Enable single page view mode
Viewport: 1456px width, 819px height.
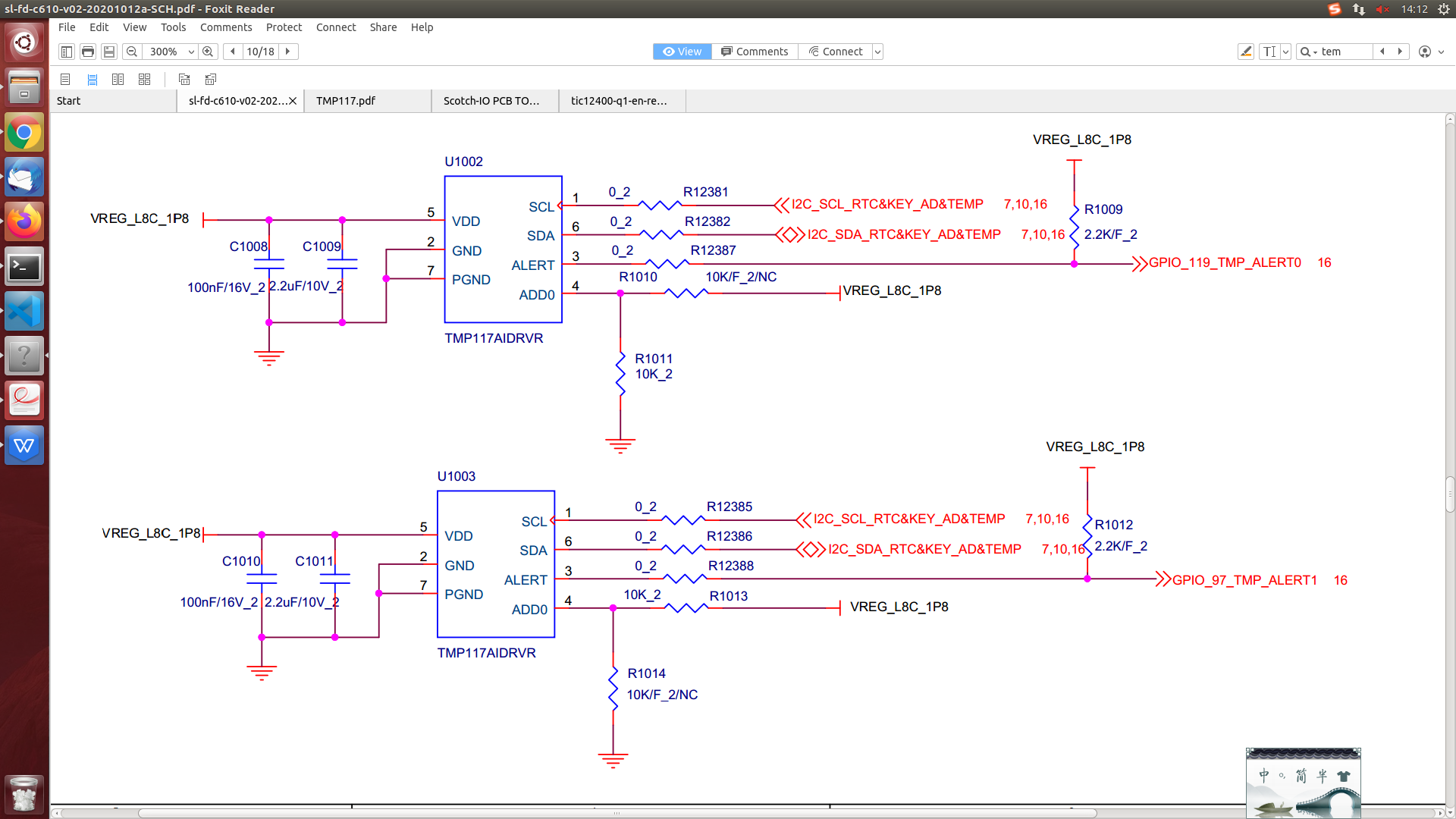pyautogui.click(x=65, y=79)
